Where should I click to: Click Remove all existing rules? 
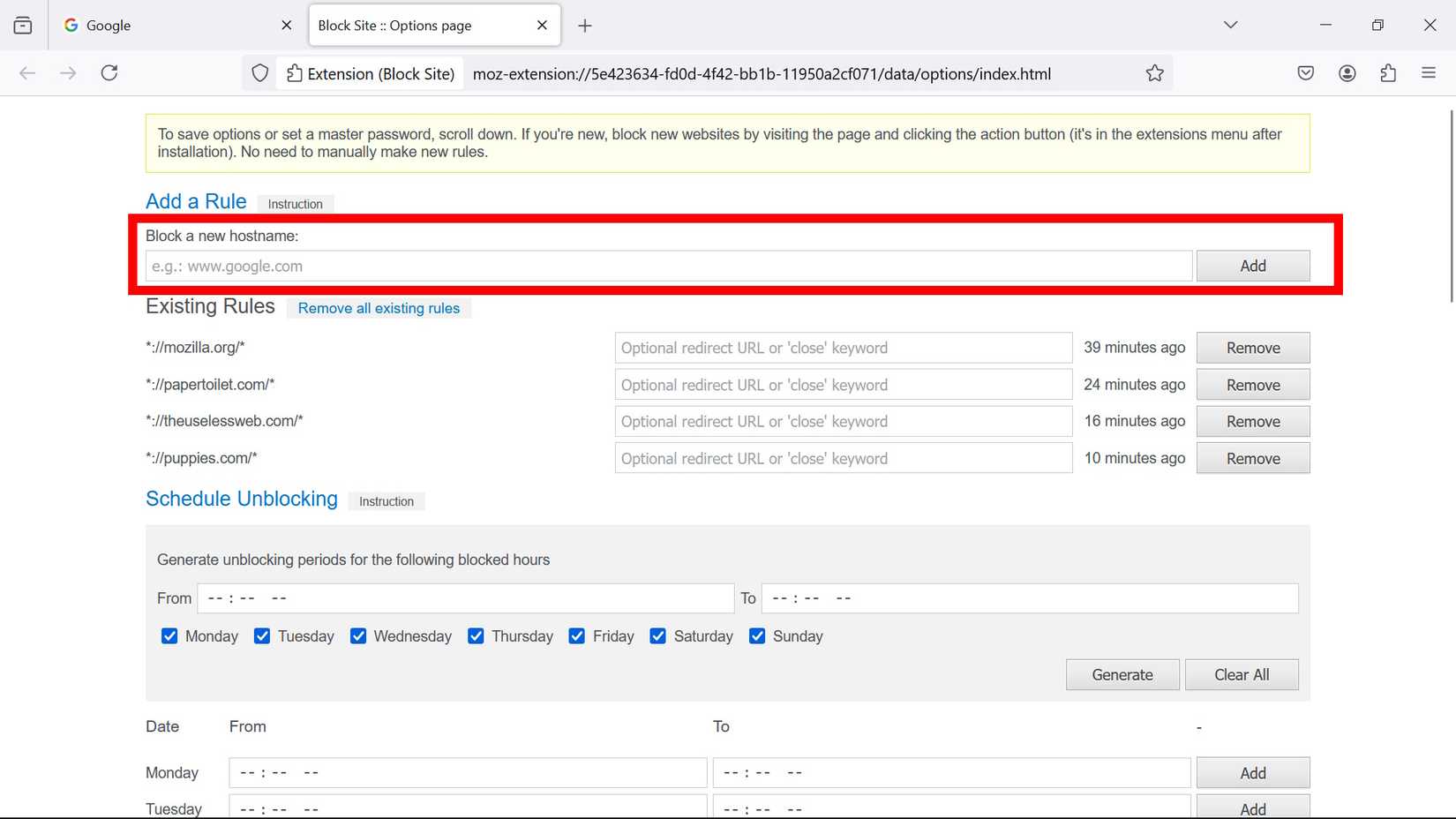[x=379, y=308]
